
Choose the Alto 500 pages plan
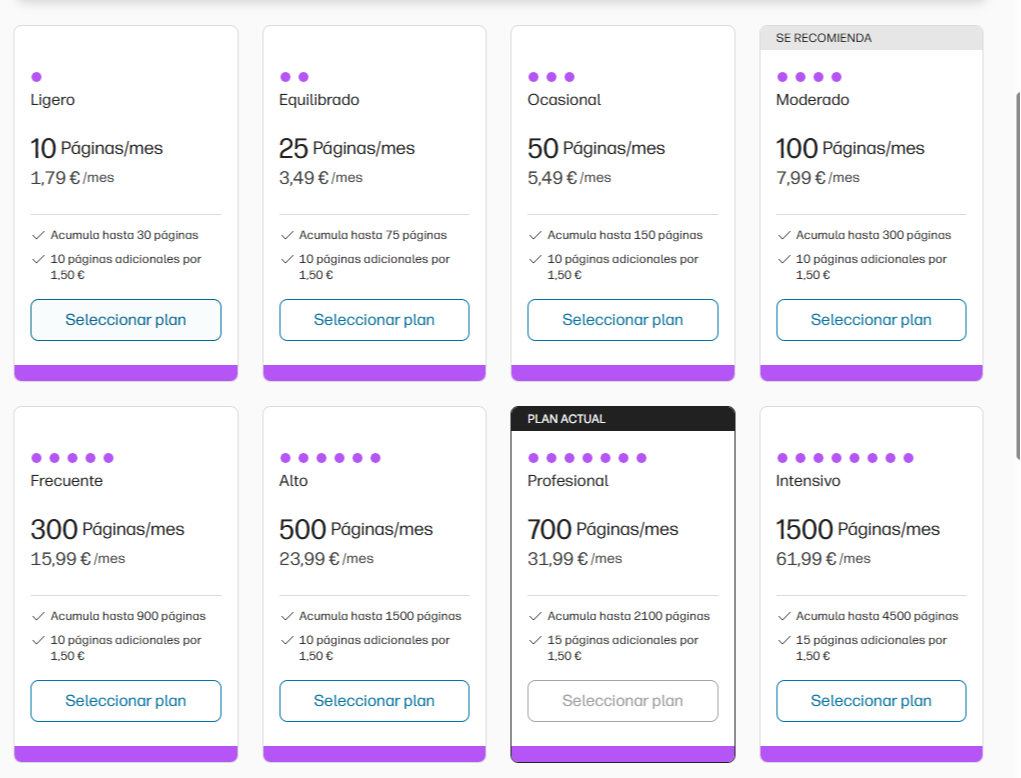pos(374,701)
